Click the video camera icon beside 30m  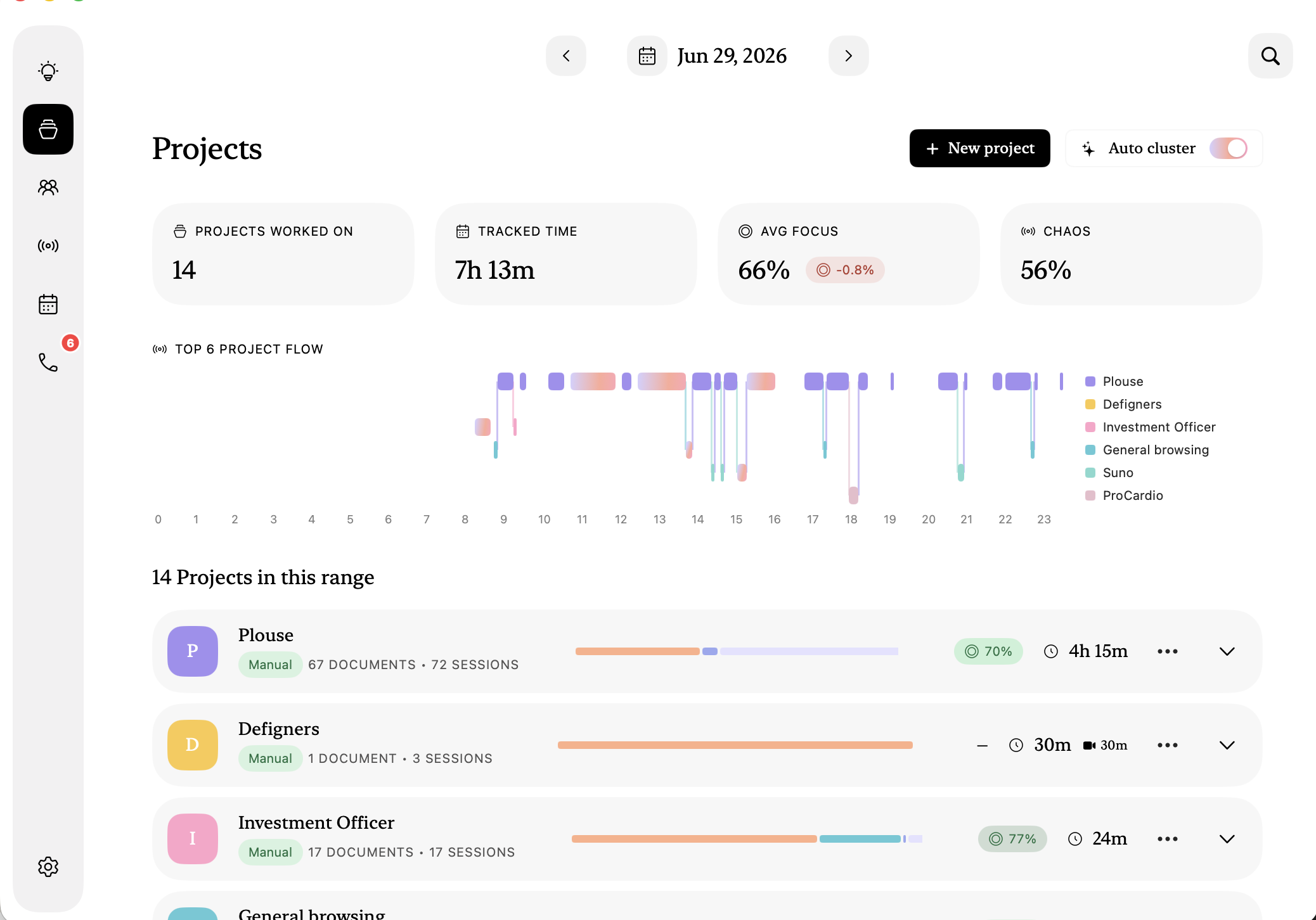[x=1090, y=745]
